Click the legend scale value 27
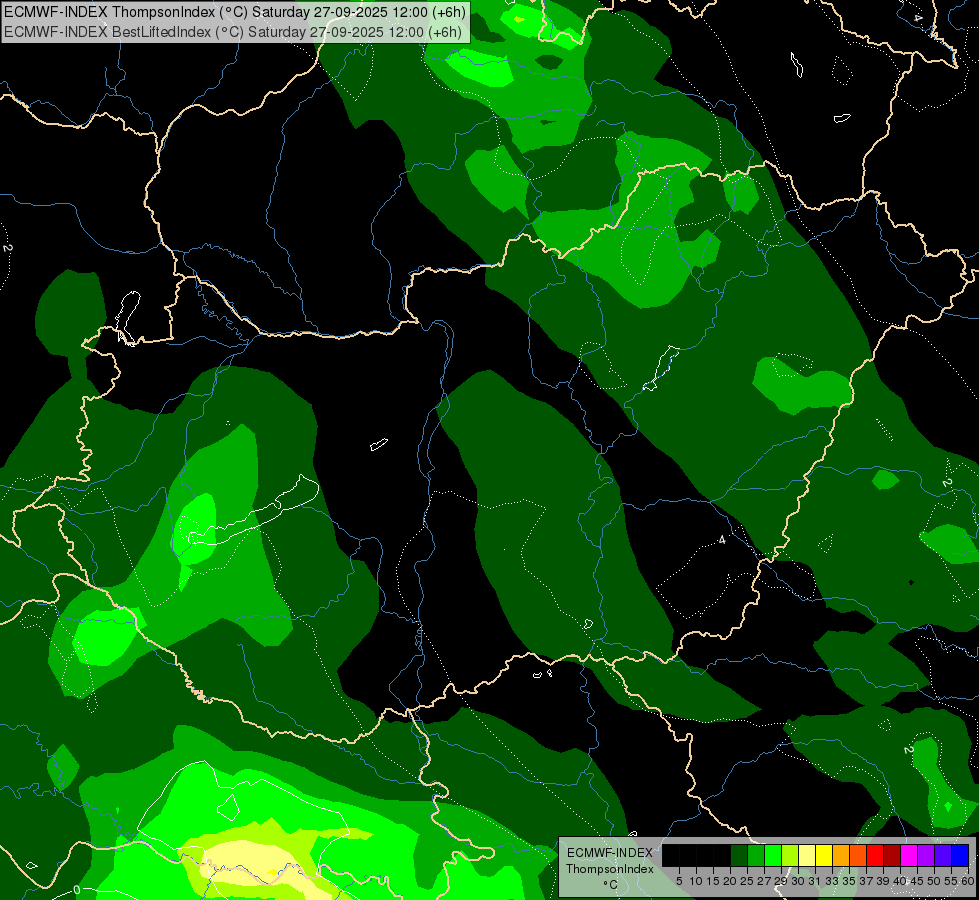 pyautogui.click(x=764, y=881)
